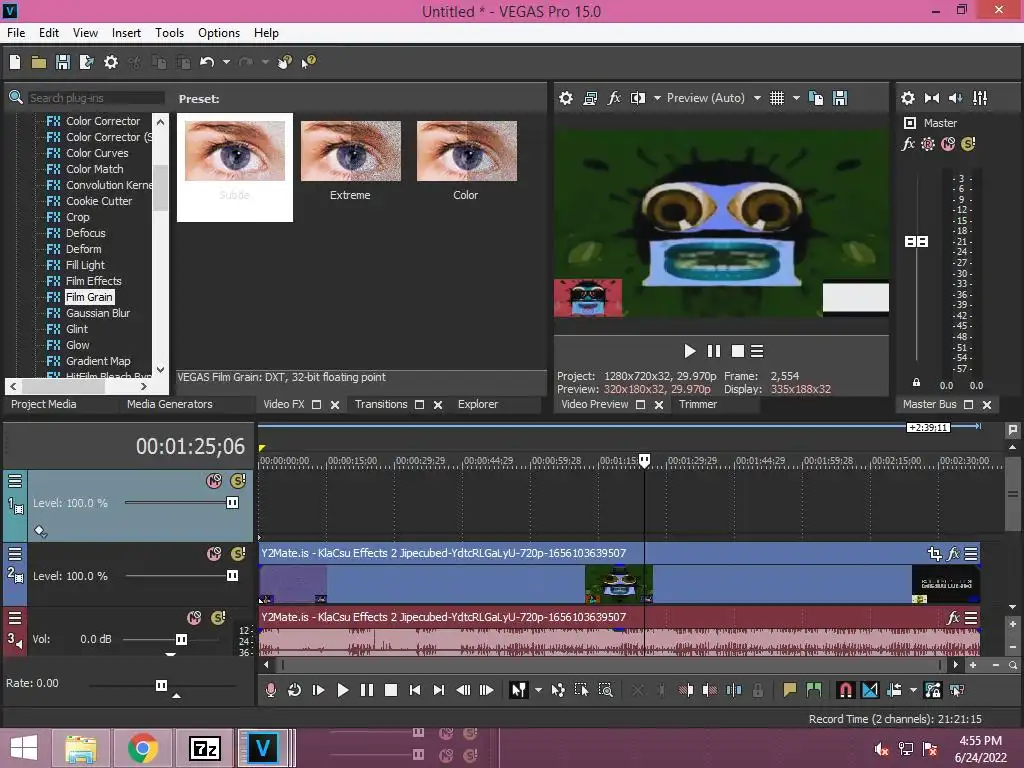Viewport: 1024px width, 768px height.
Task: Click the timeline playhead marker
Action: tap(645, 461)
